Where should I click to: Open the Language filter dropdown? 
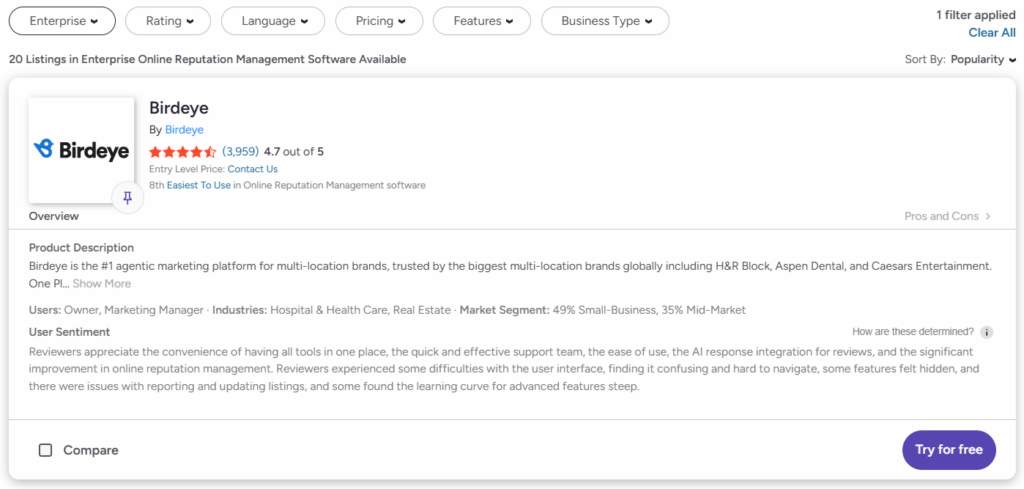(x=273, y=21)
